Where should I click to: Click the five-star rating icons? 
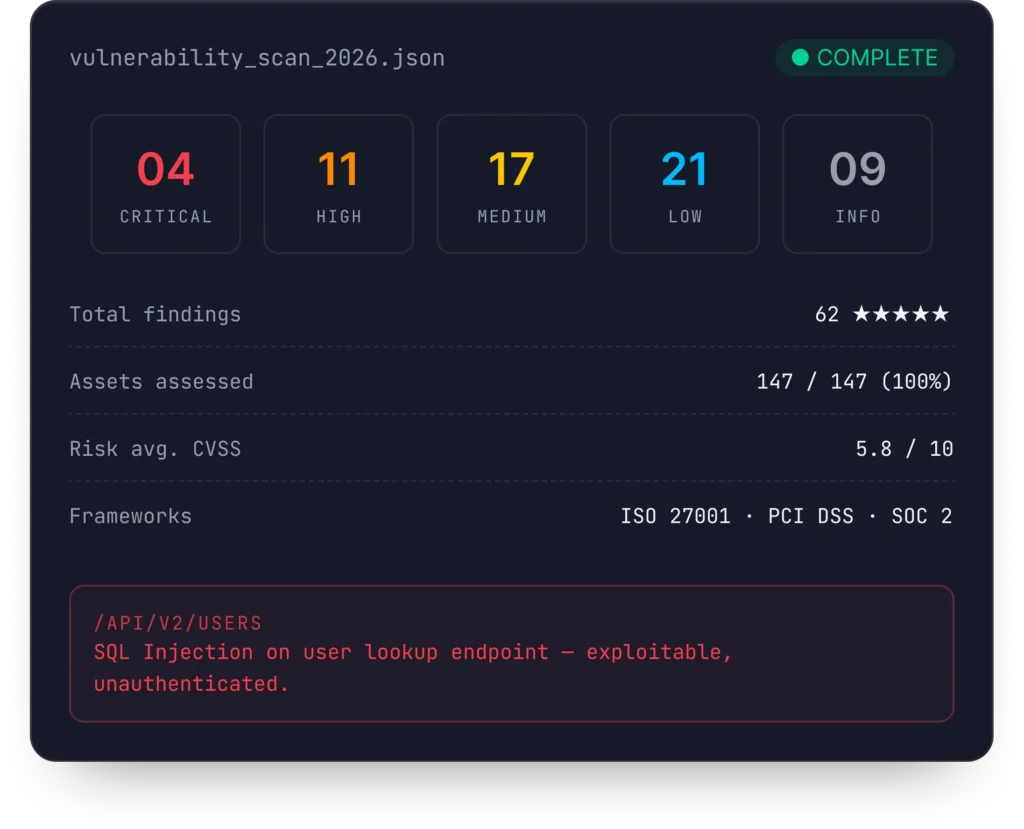[901, 314]
